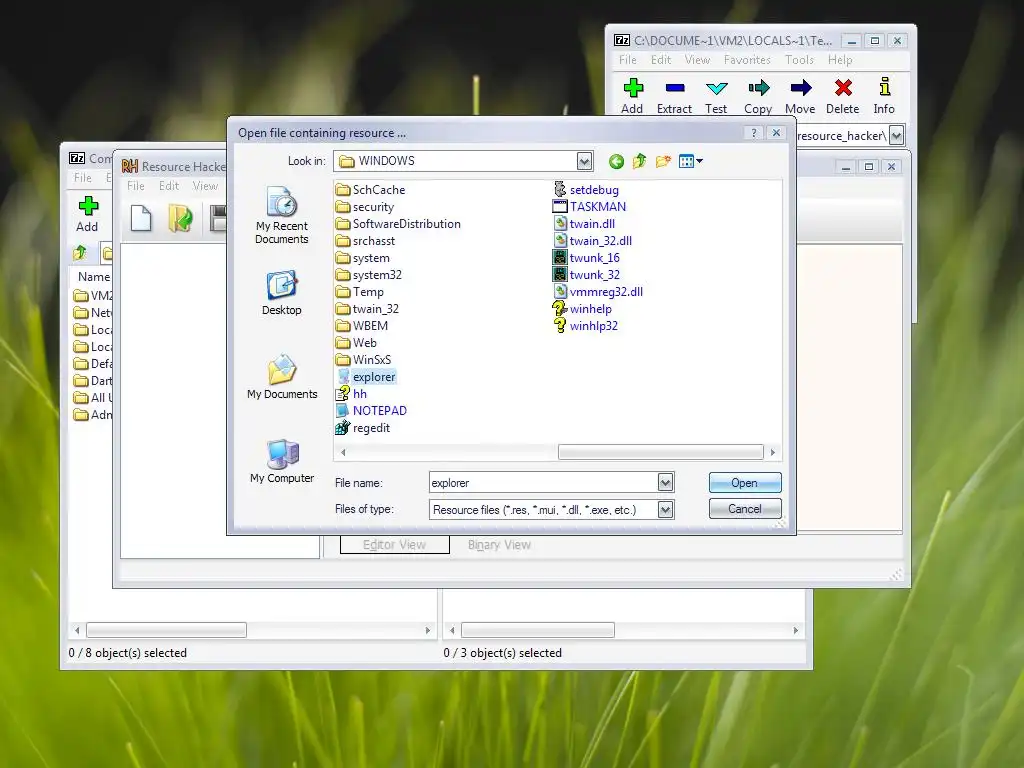Image resolution: width=1024 pixels, height=768 pixels.
Task: Select the winhlp32 file
Action: tap(585, 326)
